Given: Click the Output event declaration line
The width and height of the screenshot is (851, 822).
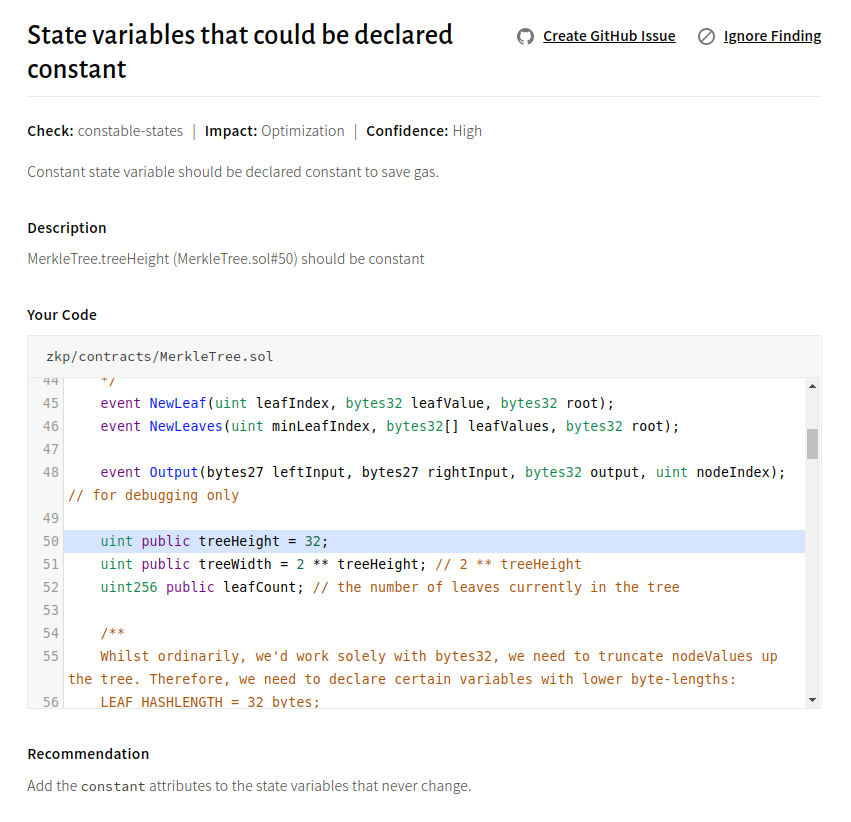Looking at the screenshot, I should pyautogui.click(x=442, y=472).
